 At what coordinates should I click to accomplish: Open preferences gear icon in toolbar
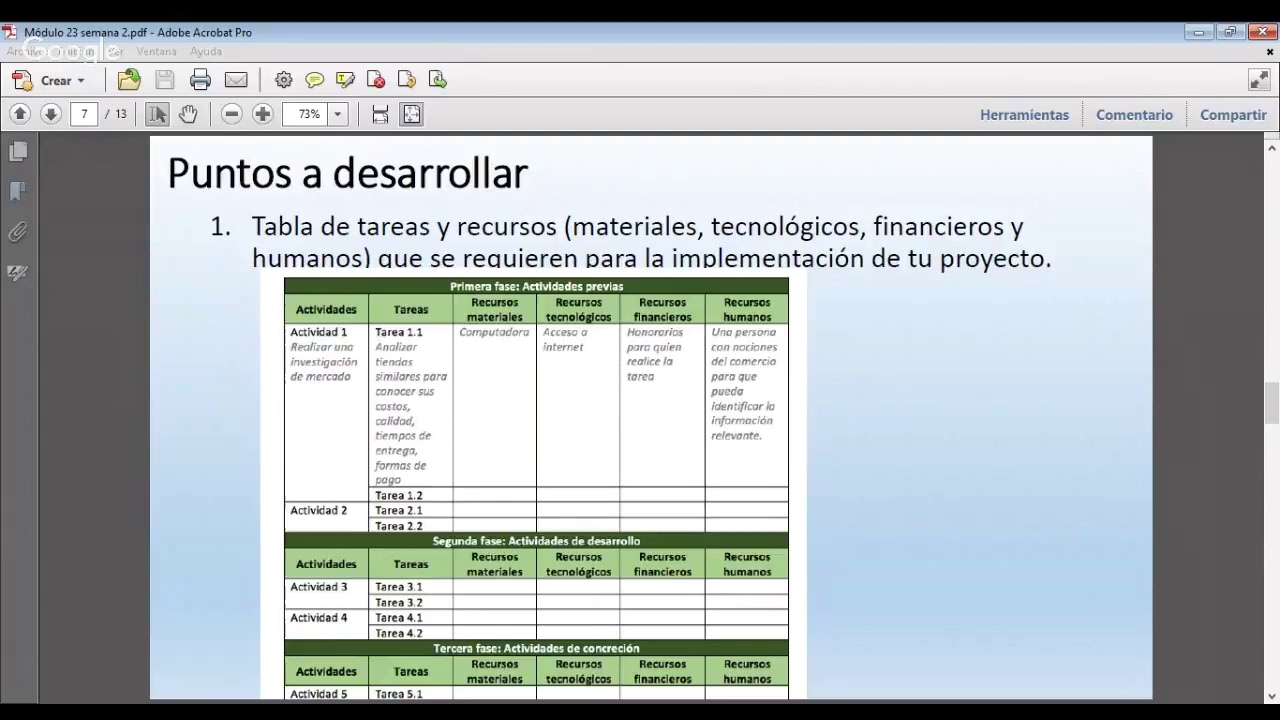pos(284,80)
